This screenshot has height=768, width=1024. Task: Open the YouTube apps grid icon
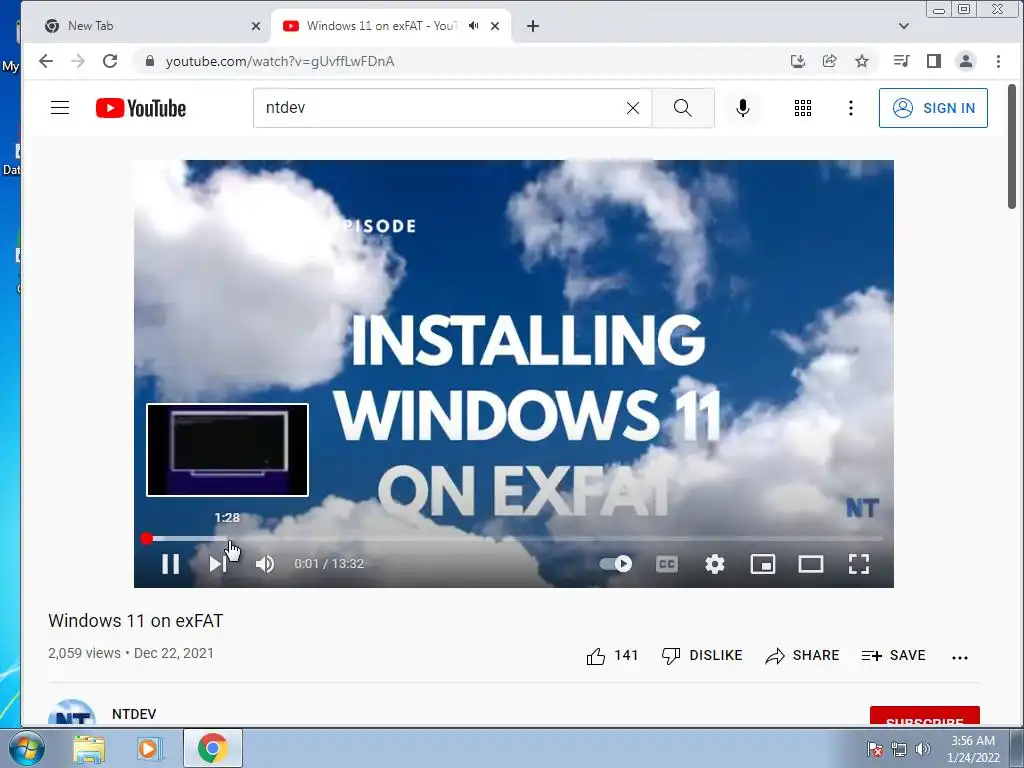(x=803, y=108)
